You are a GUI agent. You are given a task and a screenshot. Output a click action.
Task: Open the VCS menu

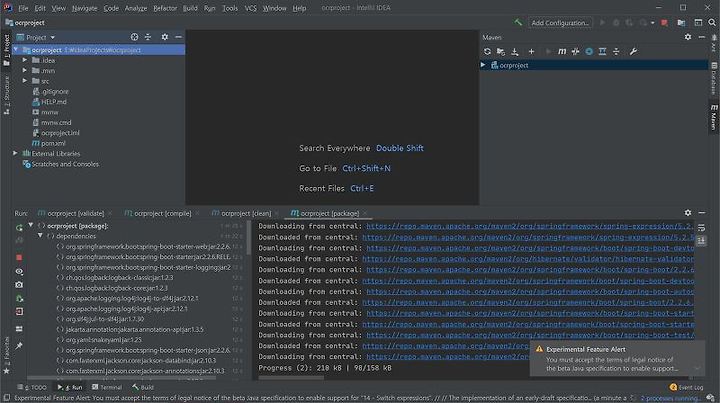(250, 8)
